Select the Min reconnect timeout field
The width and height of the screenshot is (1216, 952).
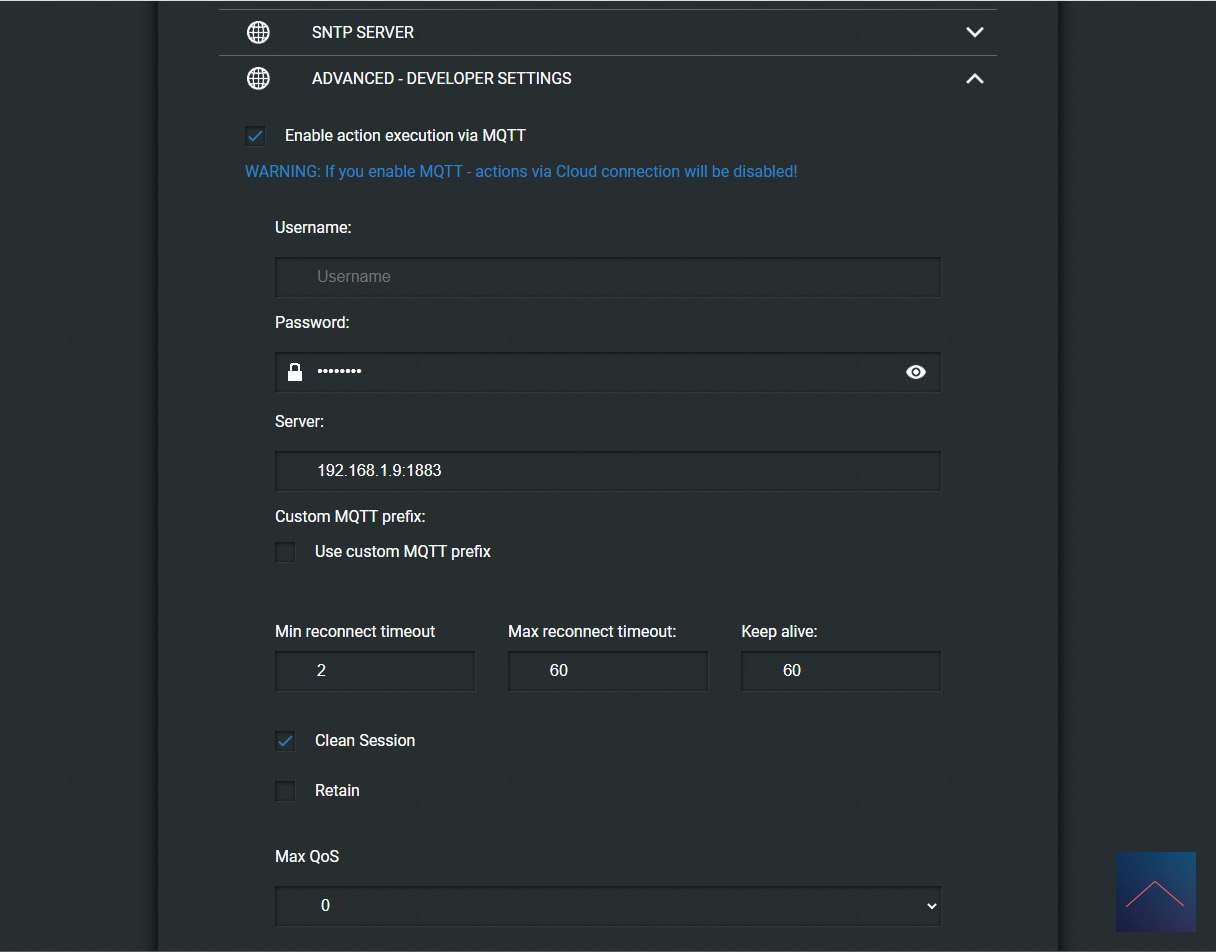point(375,671)
